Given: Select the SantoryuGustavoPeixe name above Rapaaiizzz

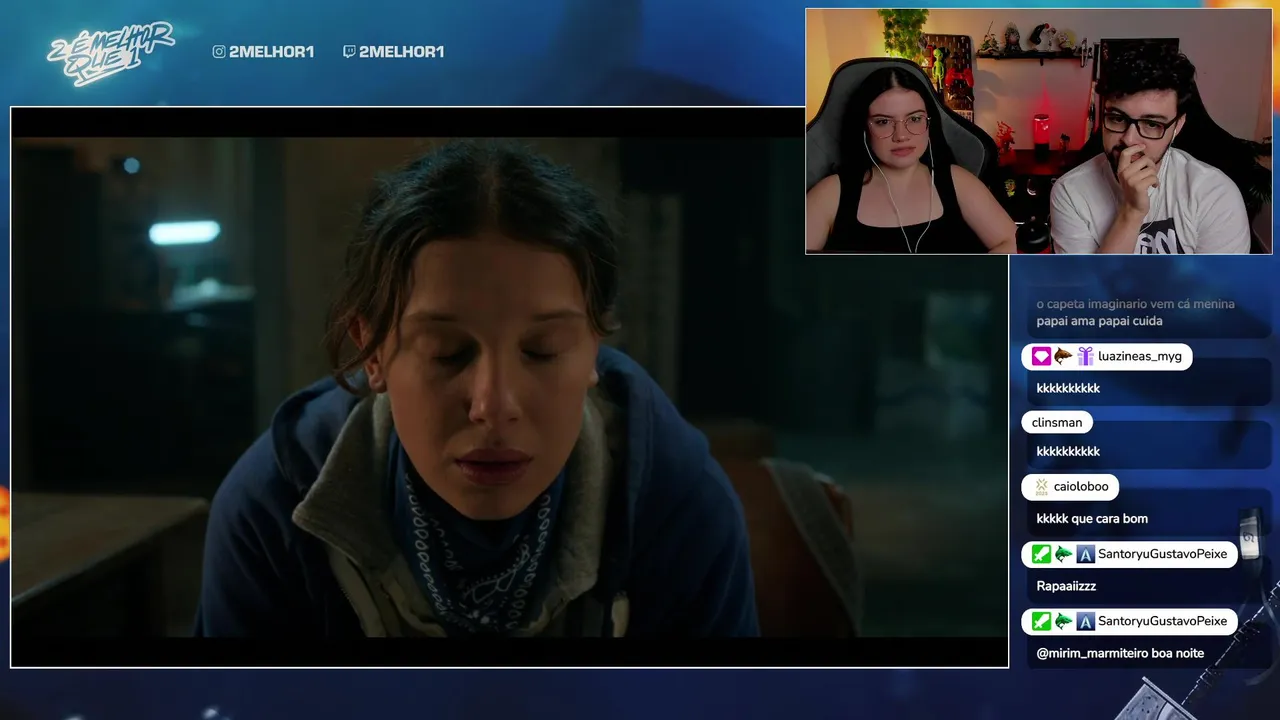Looking at the screenshot, I should coord(1162,554).
